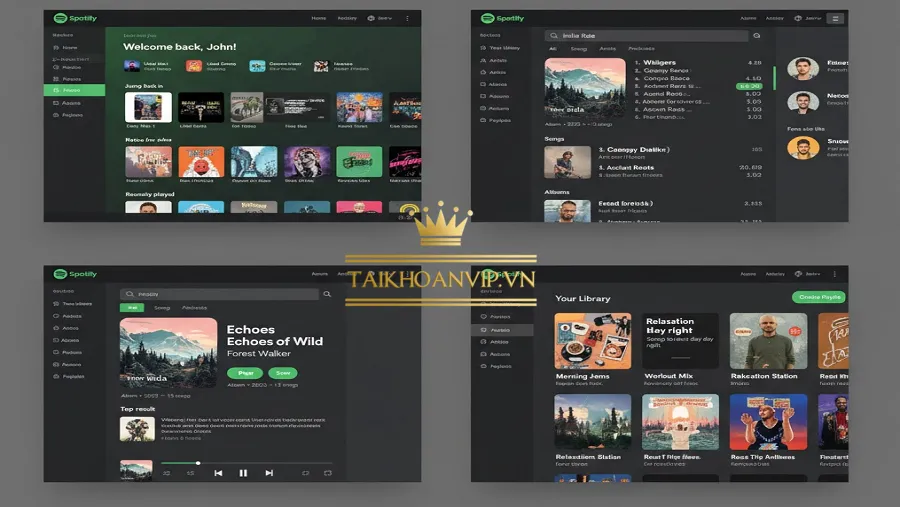Open the bearded man album thumbnail under Albums
Screen dimensions: 900x507
[567, 211]
